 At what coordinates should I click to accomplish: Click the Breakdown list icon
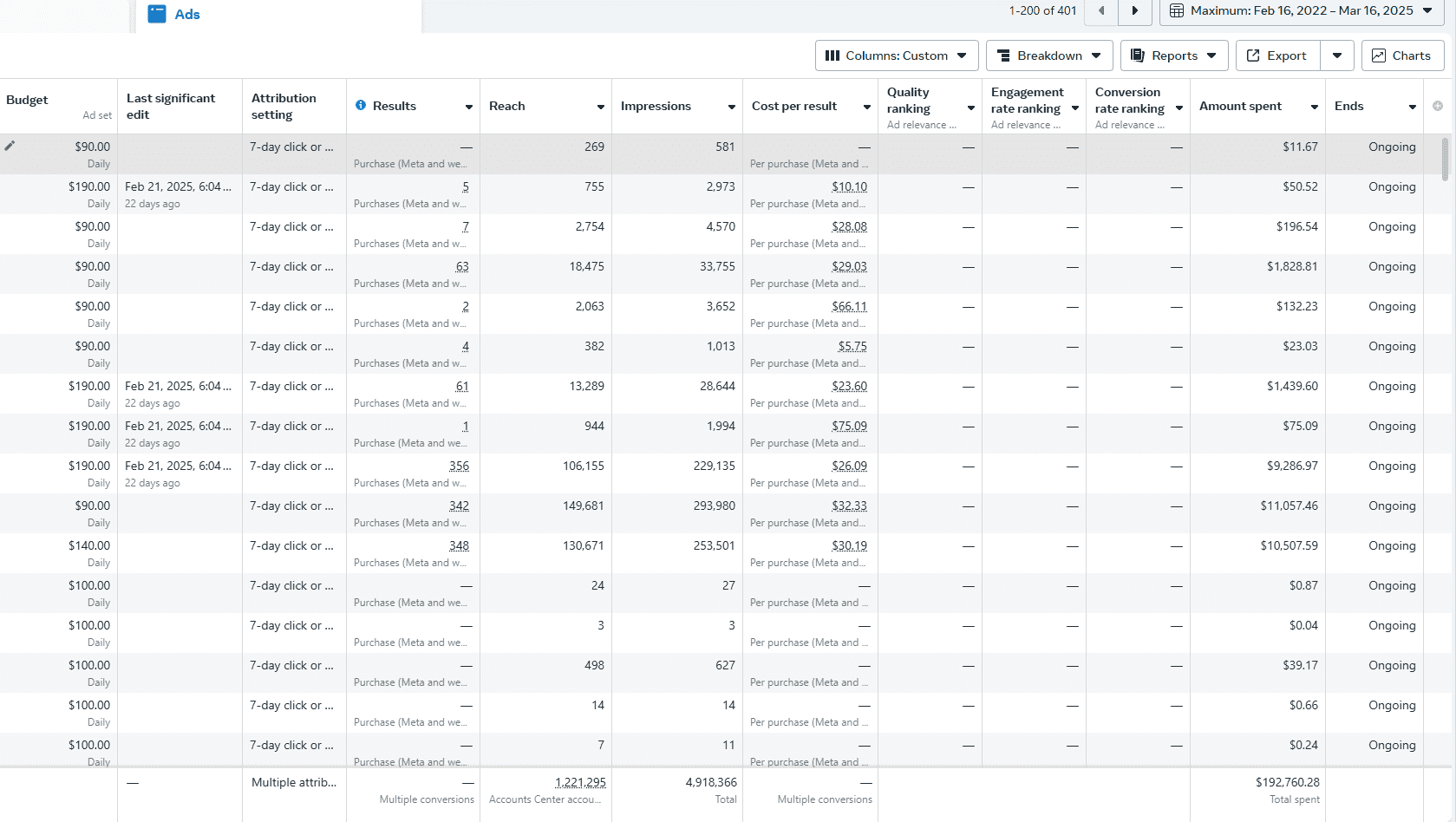(x=1003, y=55)
